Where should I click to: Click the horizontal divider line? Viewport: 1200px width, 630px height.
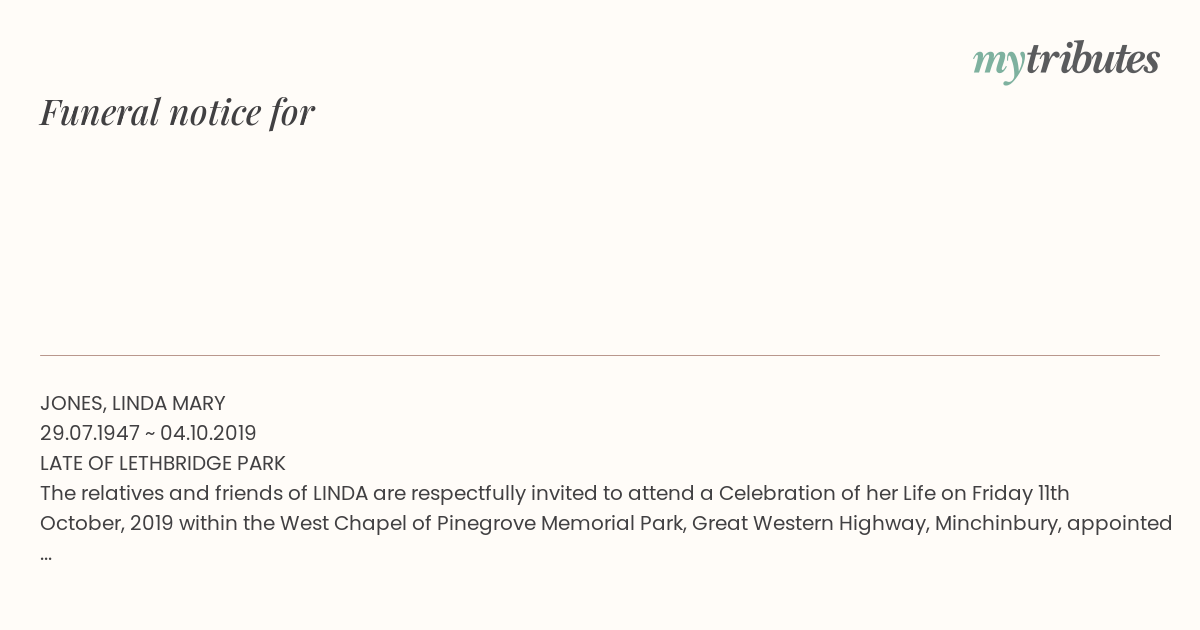pos(600,355)
